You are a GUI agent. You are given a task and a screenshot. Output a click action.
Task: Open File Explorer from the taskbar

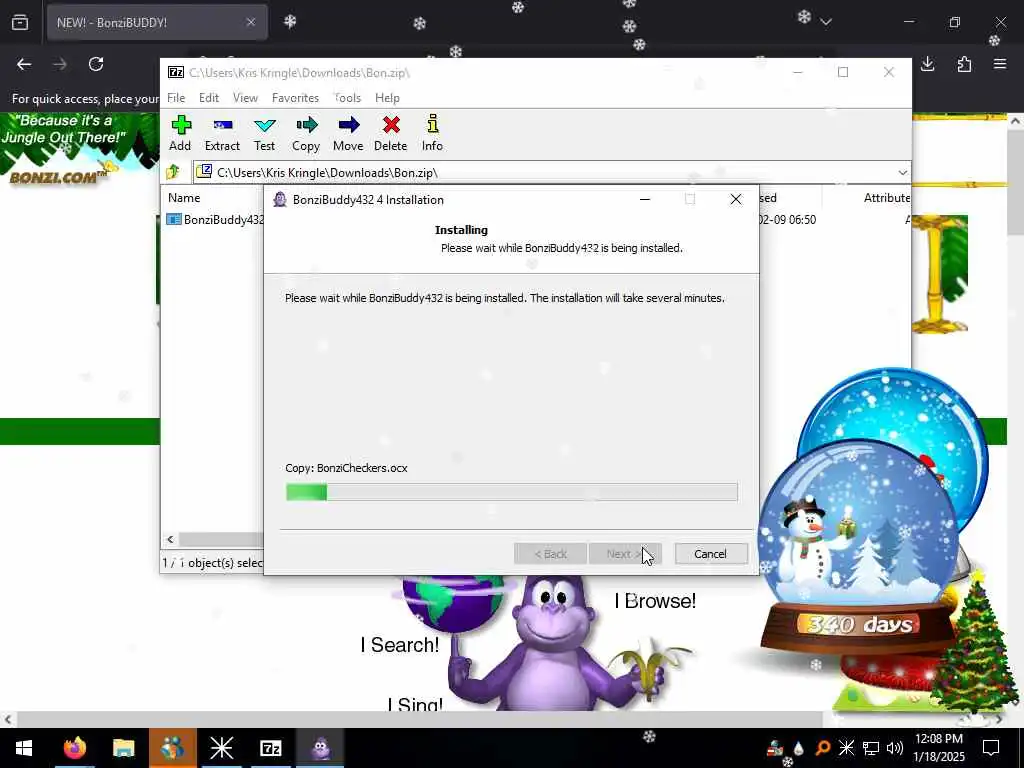click(123, 748)
